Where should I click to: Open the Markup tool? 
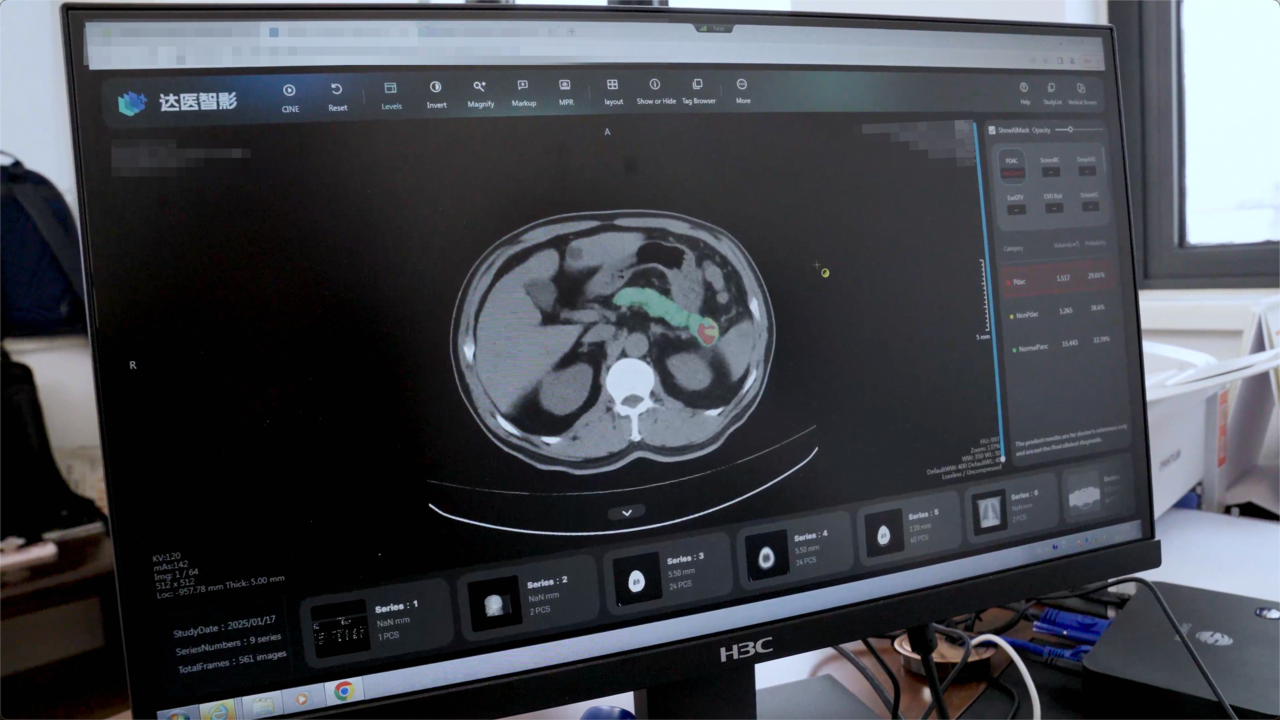point(523,94)
